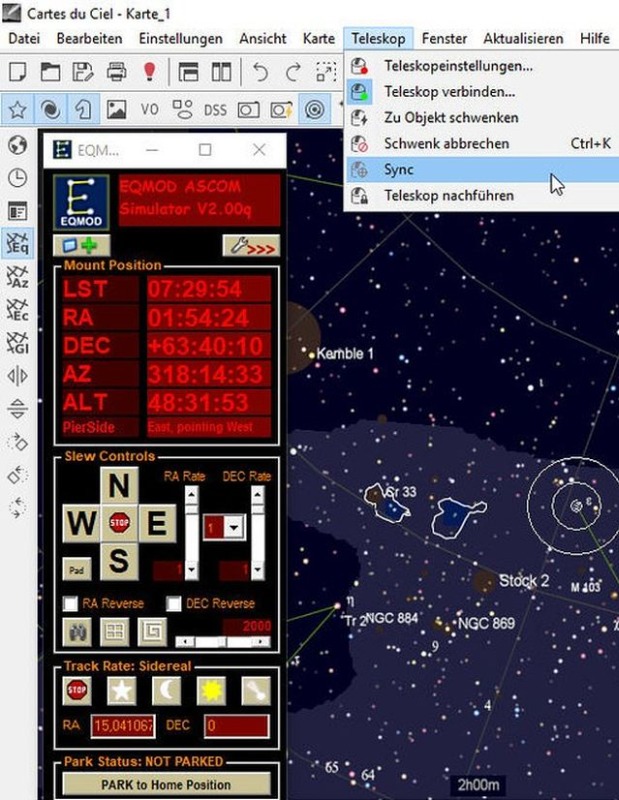Select custom tracking comet icon
Viewport: 619px width, 800px height.
click(256, 691)
